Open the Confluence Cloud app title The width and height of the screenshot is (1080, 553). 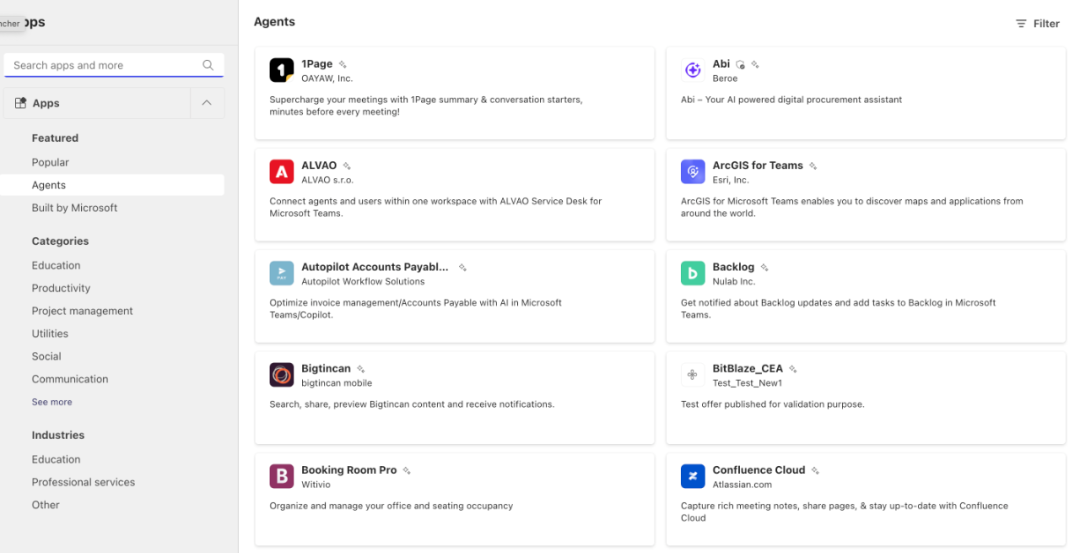click(x=758, y=470)
